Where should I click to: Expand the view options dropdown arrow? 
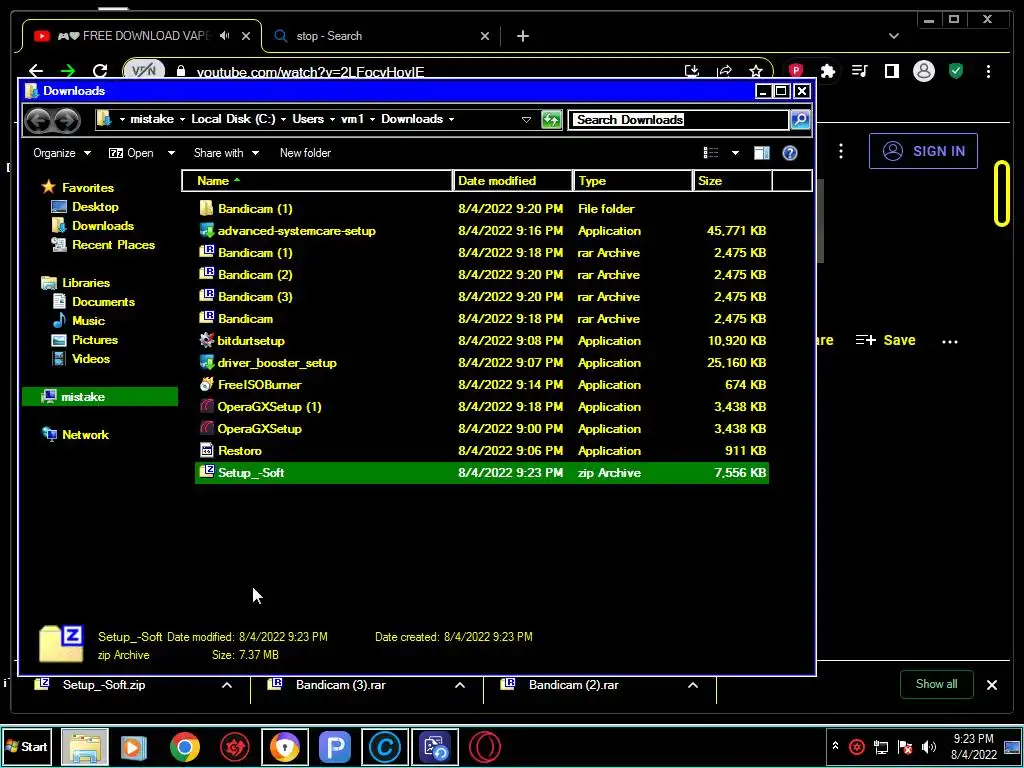point(735,153)
